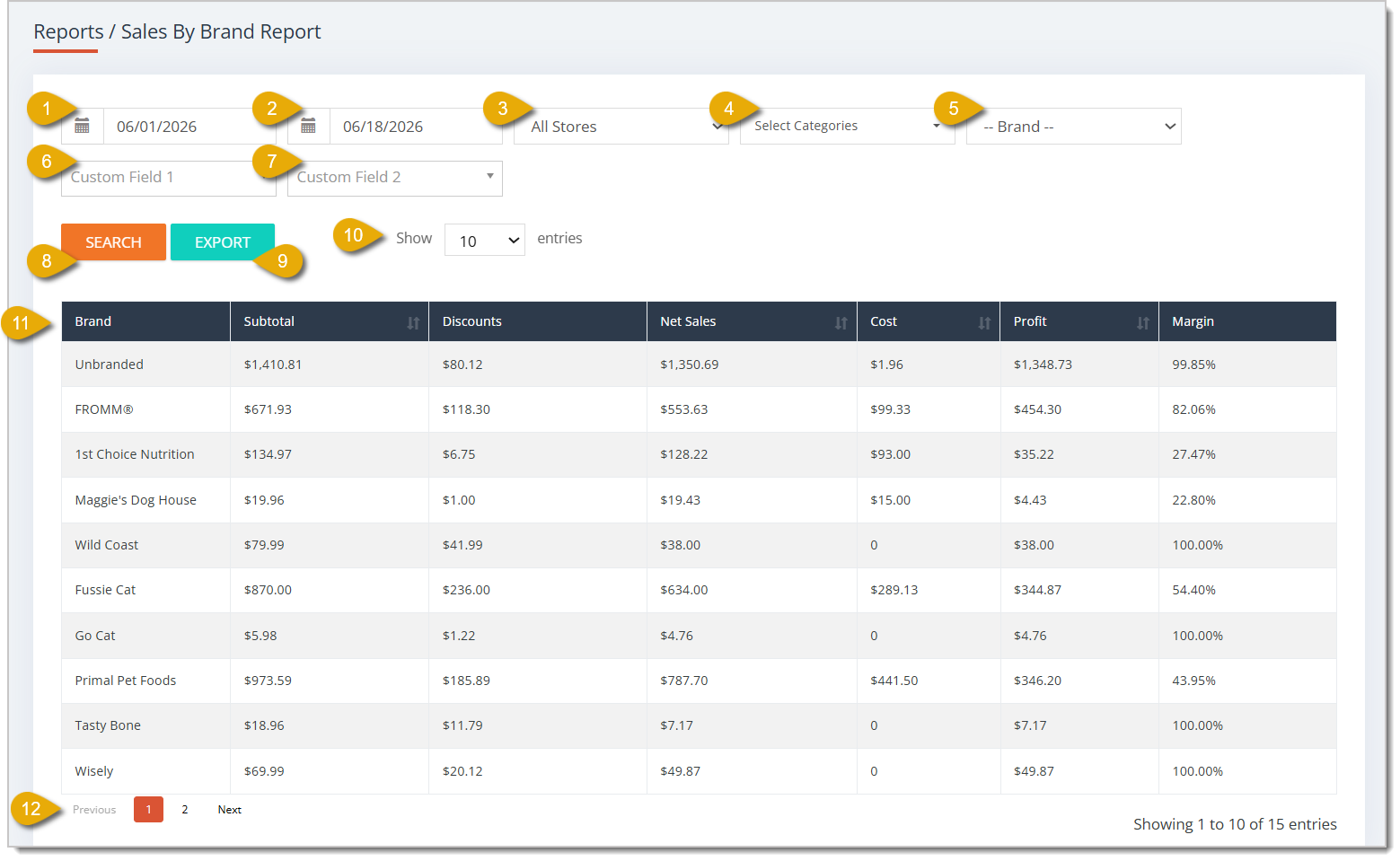1400x861 pixels.
Task: Click the $11.79 discounts value
Action: coord(462,725)
